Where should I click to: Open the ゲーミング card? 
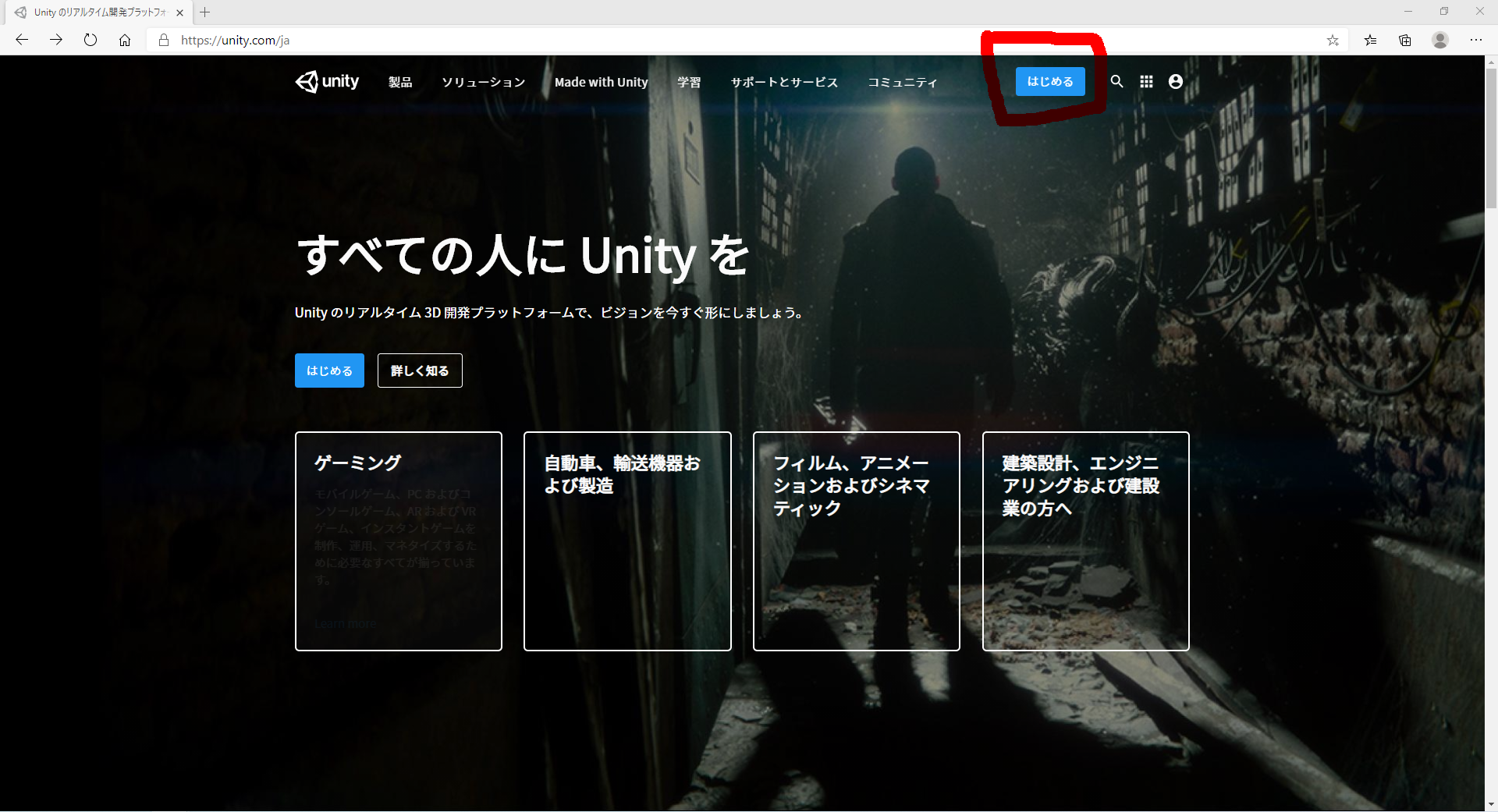pyautogui.click(x=399, y=541)
